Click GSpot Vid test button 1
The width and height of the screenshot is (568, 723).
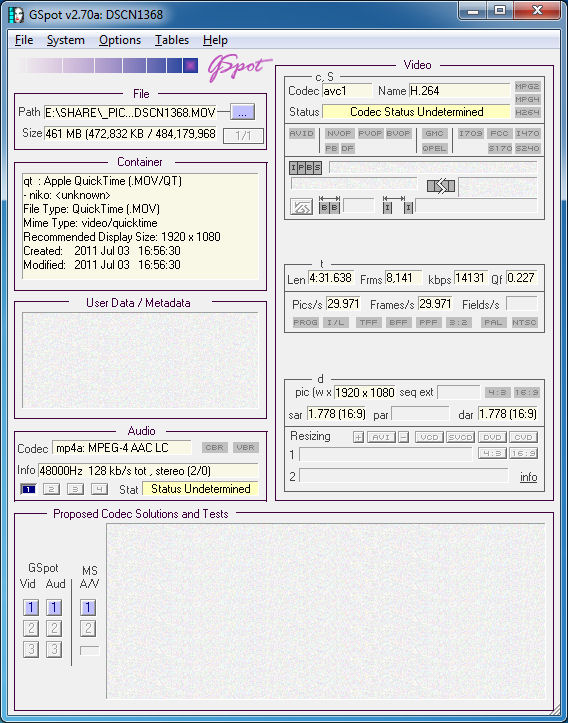[x=31, y=608]
